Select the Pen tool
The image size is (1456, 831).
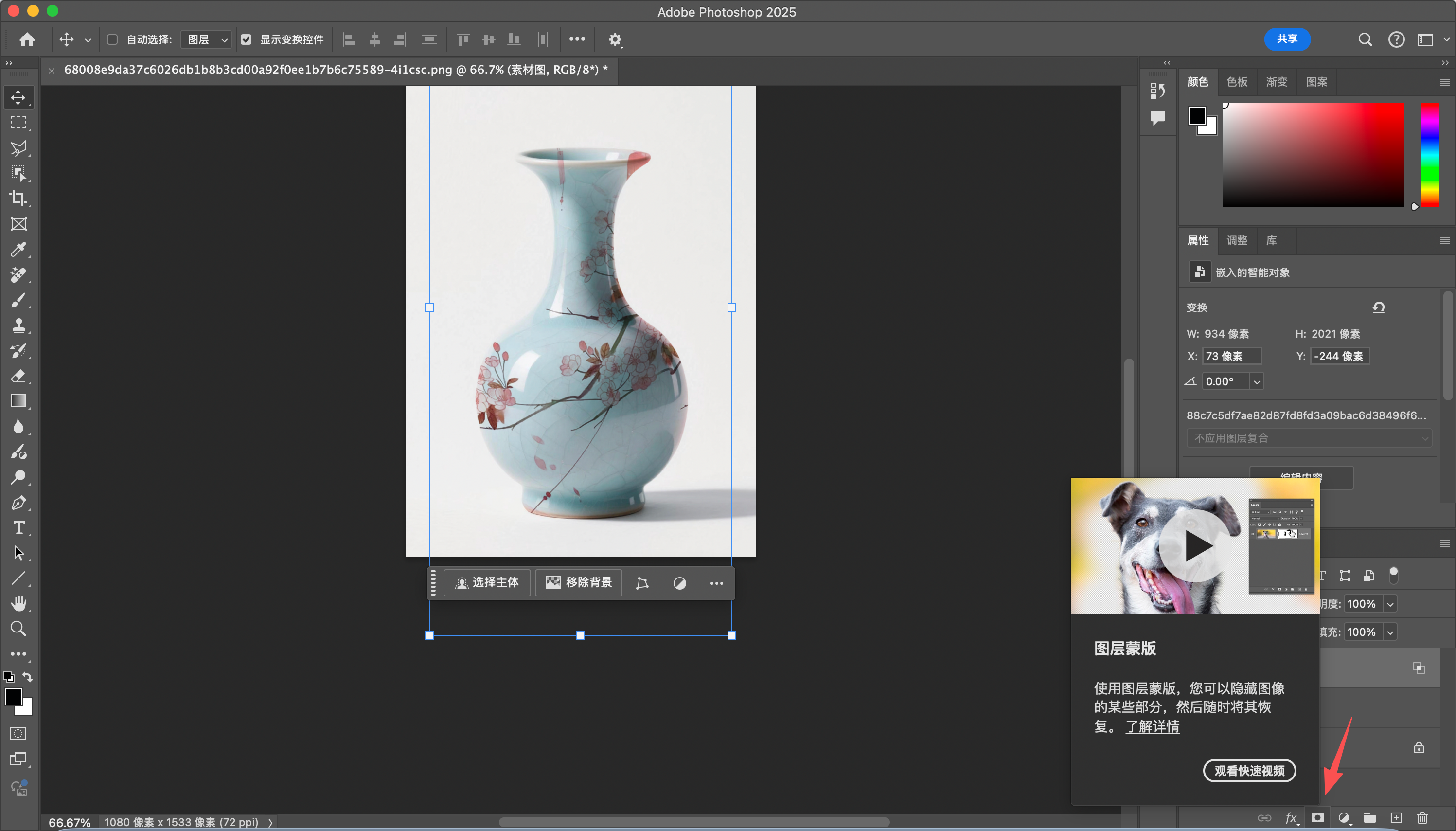coord(18,503)
